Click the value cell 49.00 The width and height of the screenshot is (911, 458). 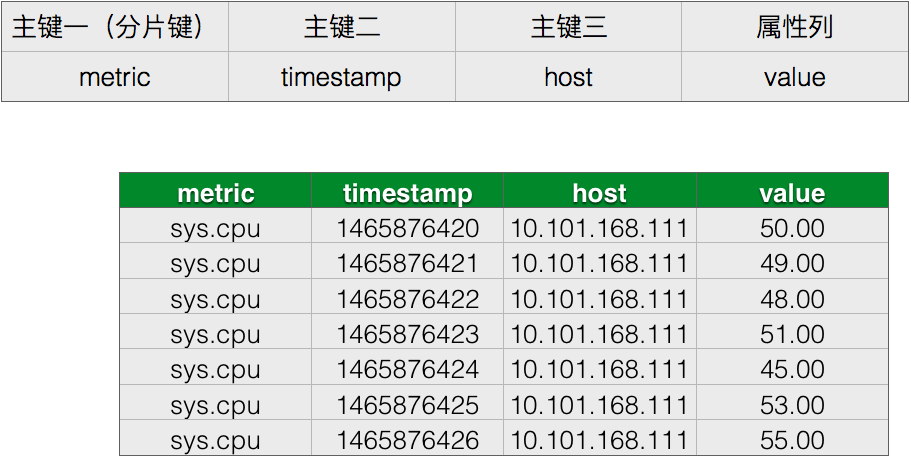point(792,261)
